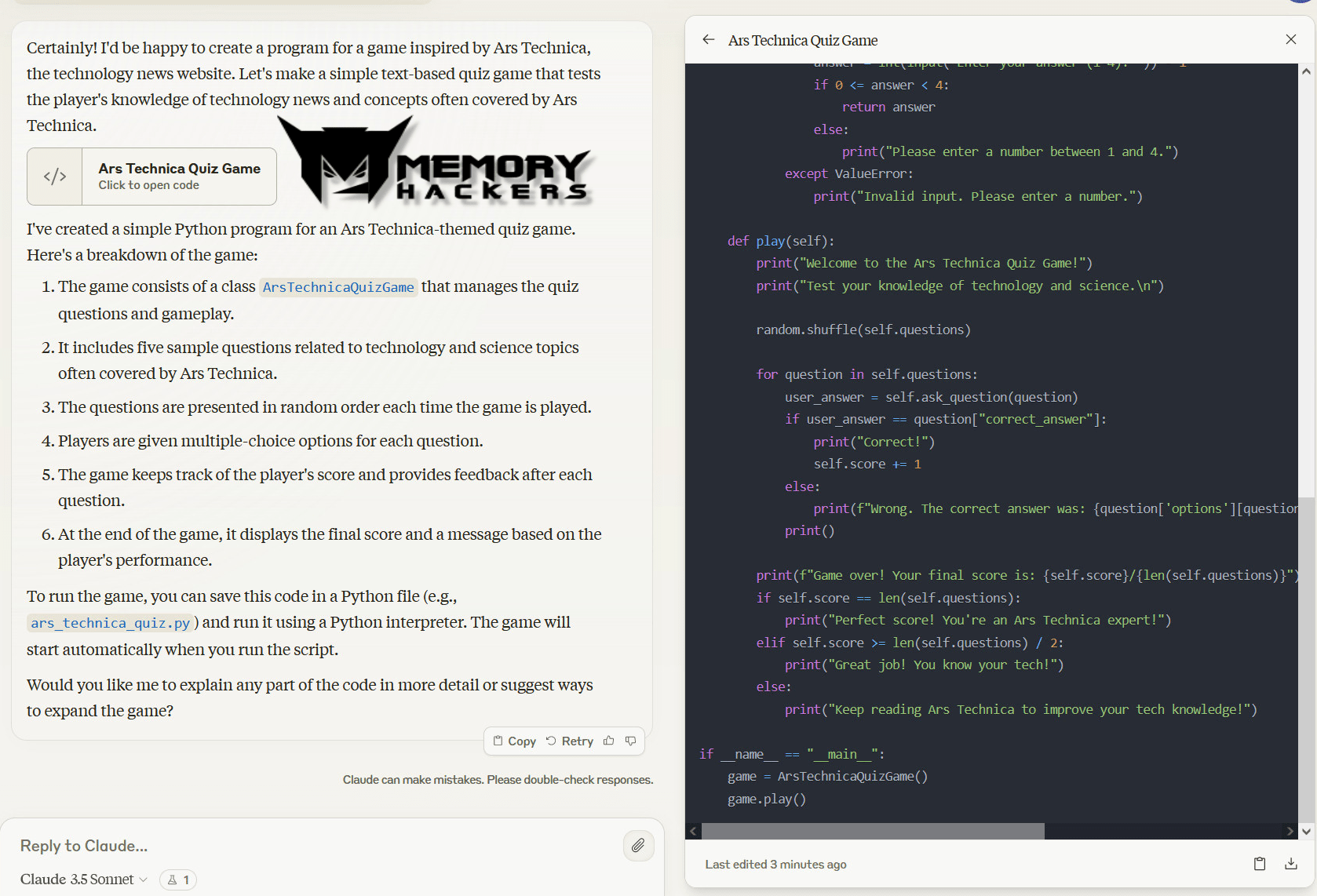Click the 'Last edited 3 minutes ago' text
Screen dimensions: 1317x896
pos(775,864)
